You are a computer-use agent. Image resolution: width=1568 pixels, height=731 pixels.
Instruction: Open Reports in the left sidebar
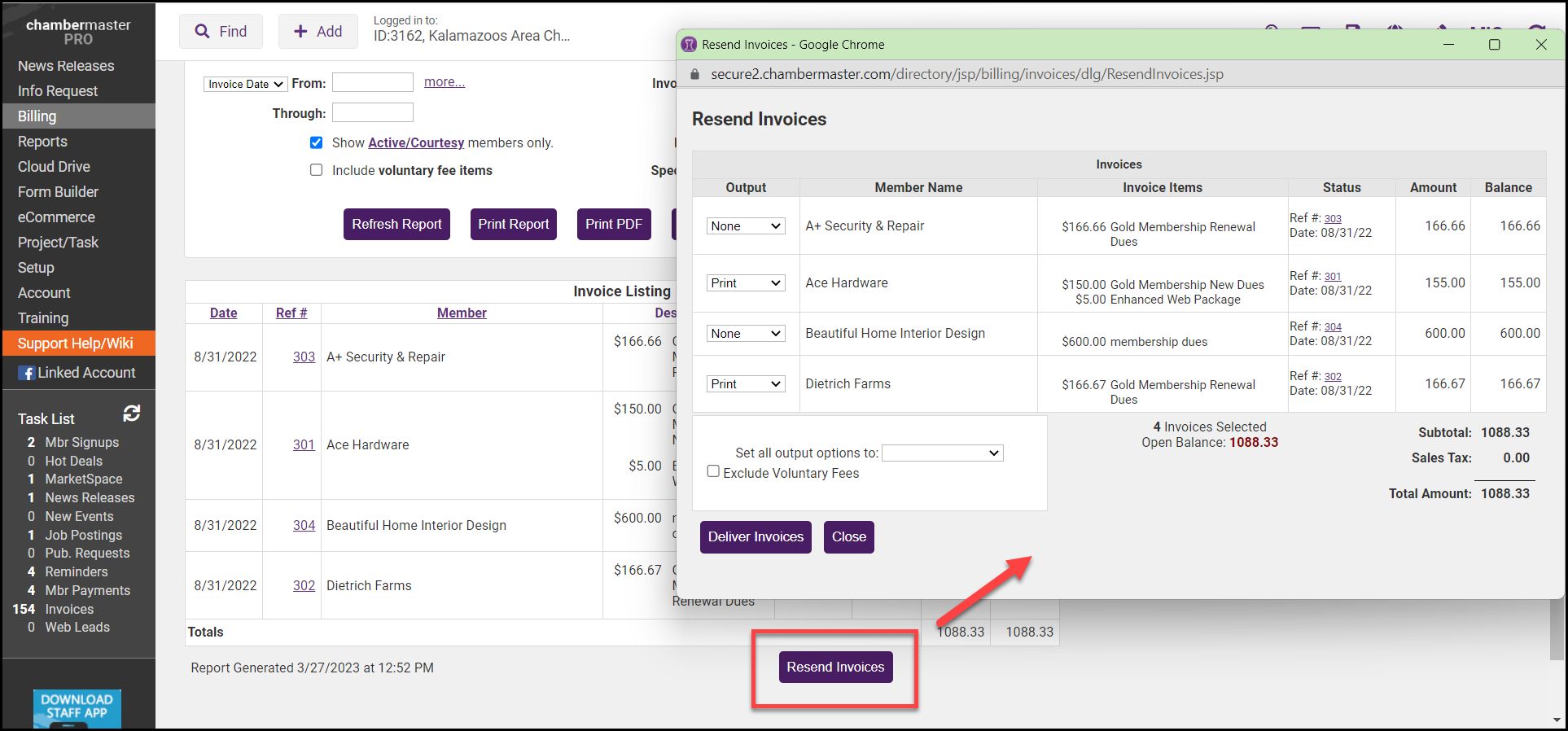pos(42,142)
